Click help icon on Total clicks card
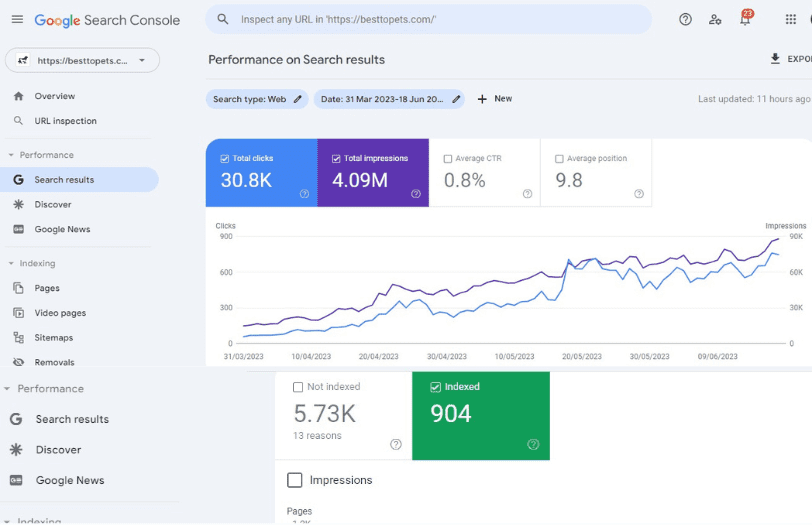The height and width of the screenshot is (525, 812). (304, 194)
